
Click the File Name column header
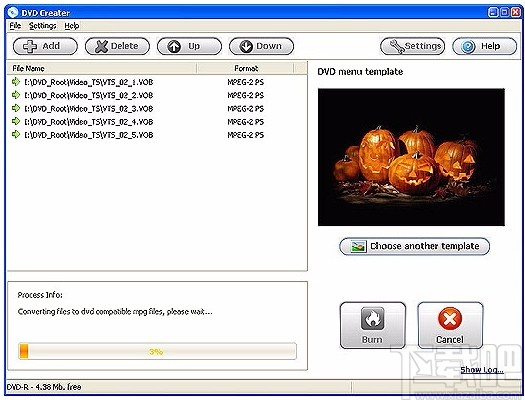coord(102,68)
